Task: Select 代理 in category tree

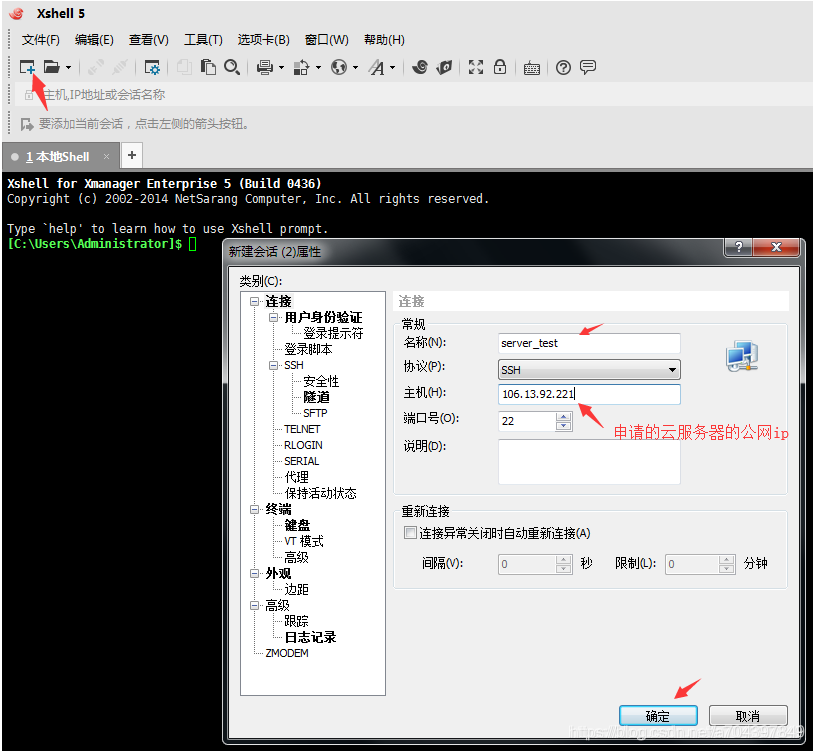Action: tap(296, 477)
